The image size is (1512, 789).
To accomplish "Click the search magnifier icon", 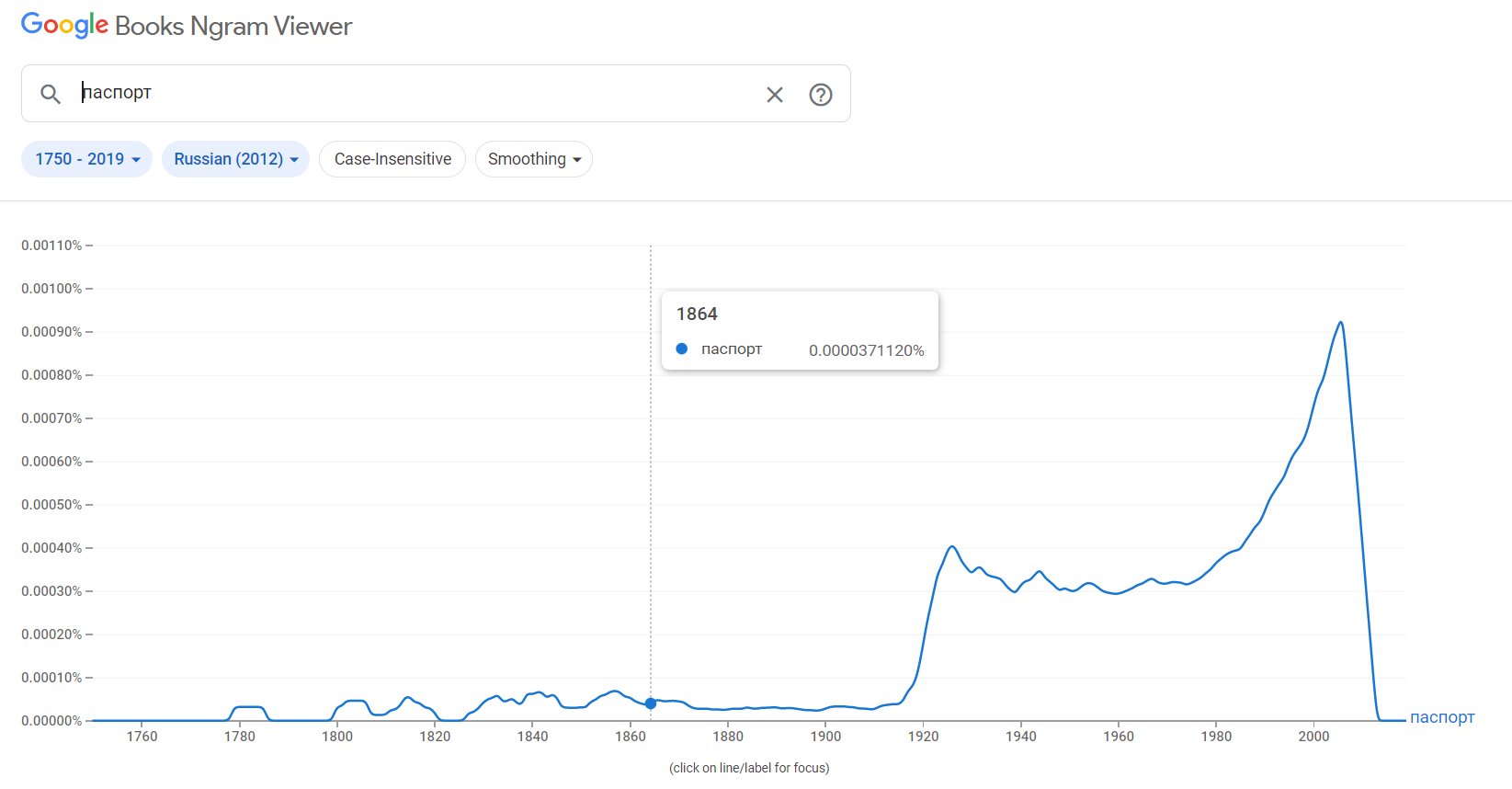I will point(51,94).
